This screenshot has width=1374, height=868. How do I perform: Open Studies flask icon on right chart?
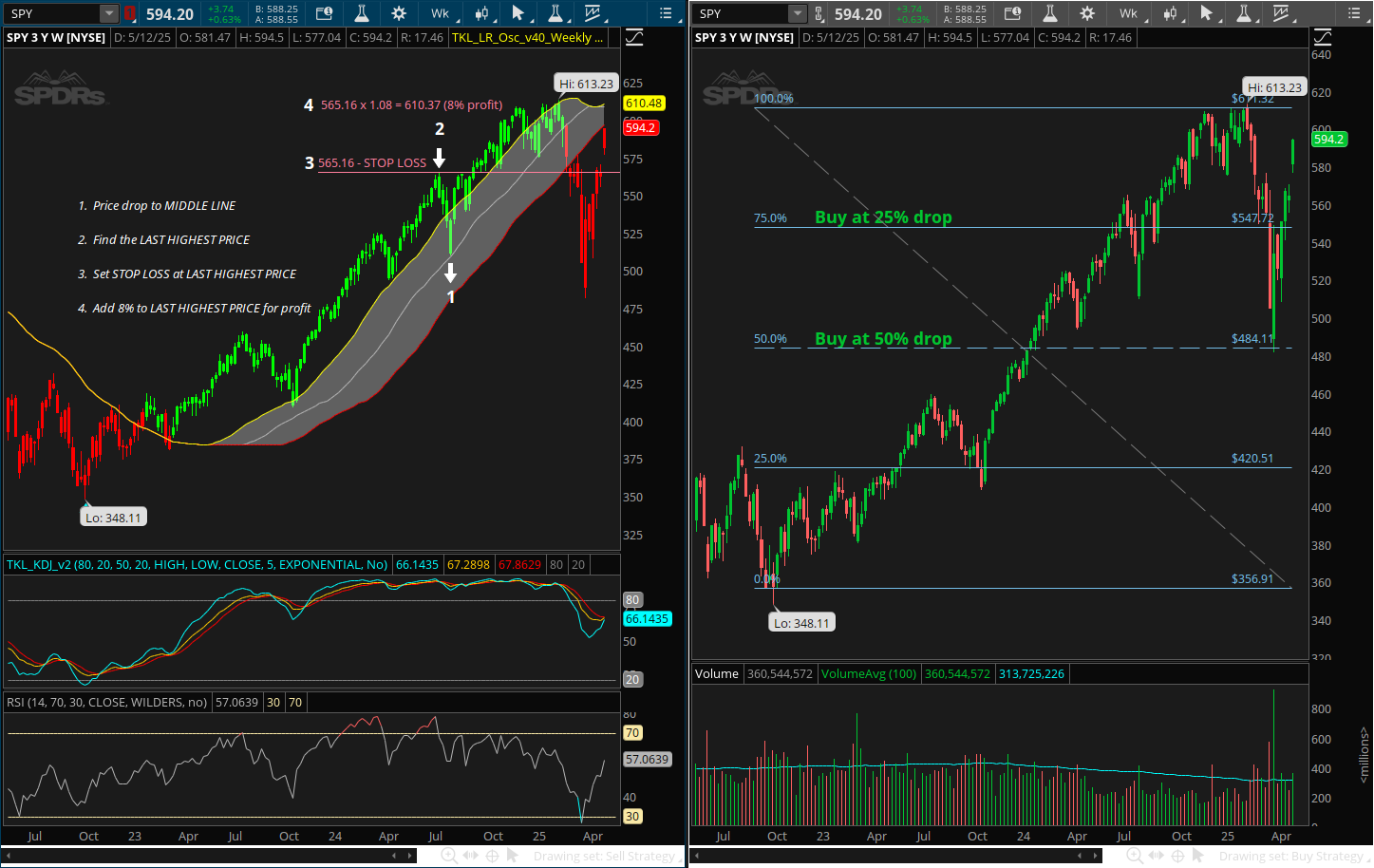1050,13
